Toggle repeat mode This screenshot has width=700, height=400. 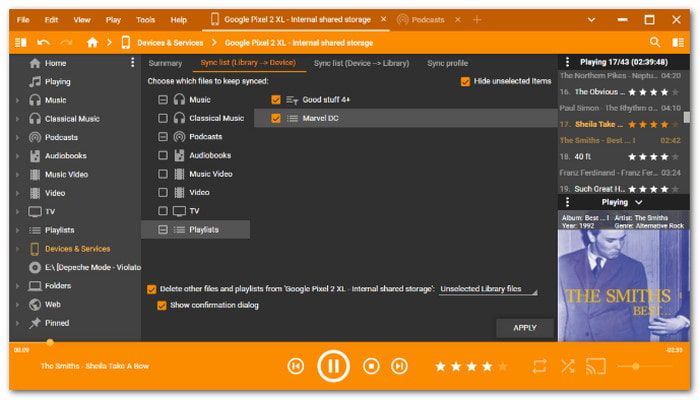point(539,367)
